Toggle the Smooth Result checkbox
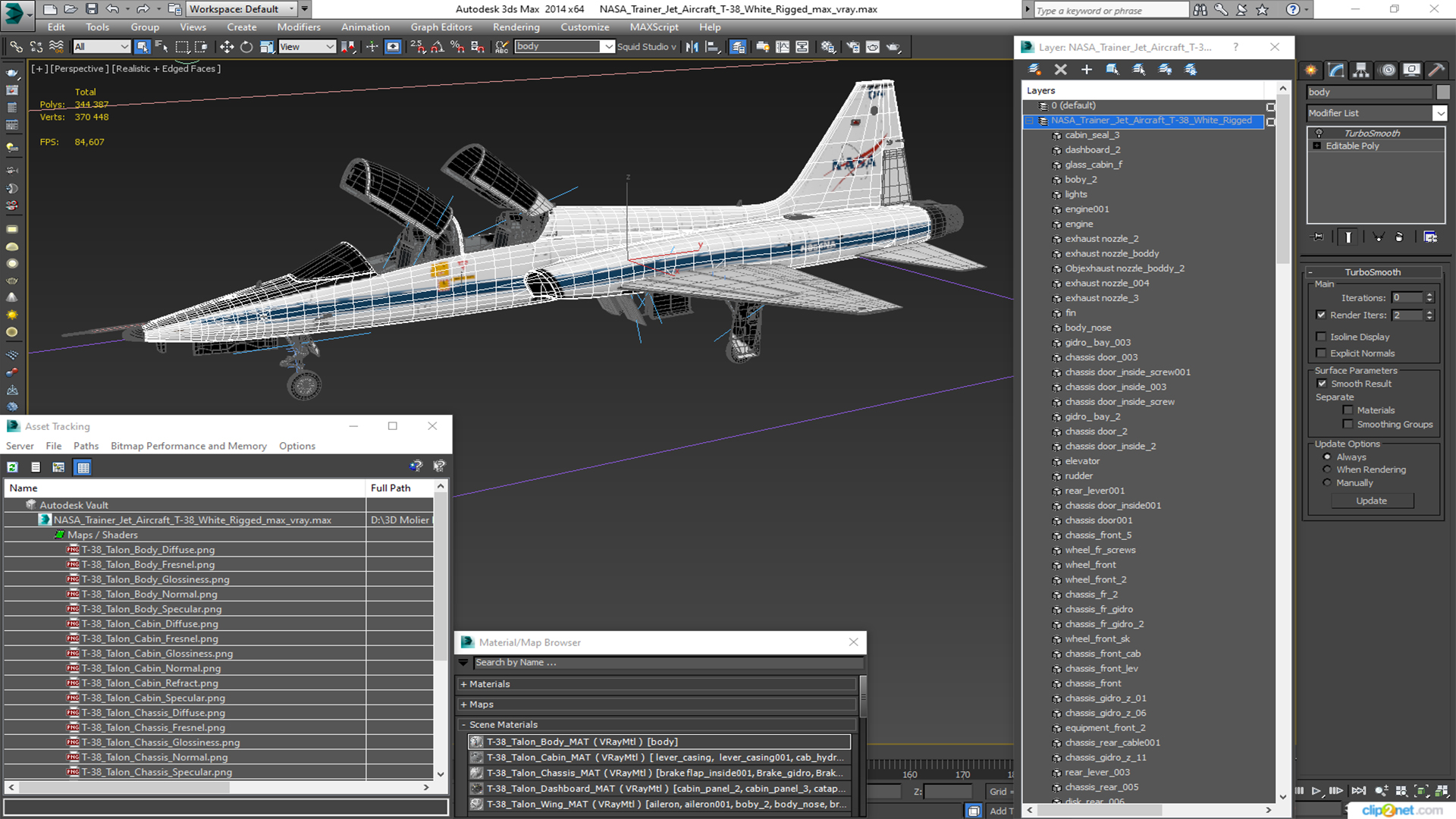 (x=1322, y=384)
